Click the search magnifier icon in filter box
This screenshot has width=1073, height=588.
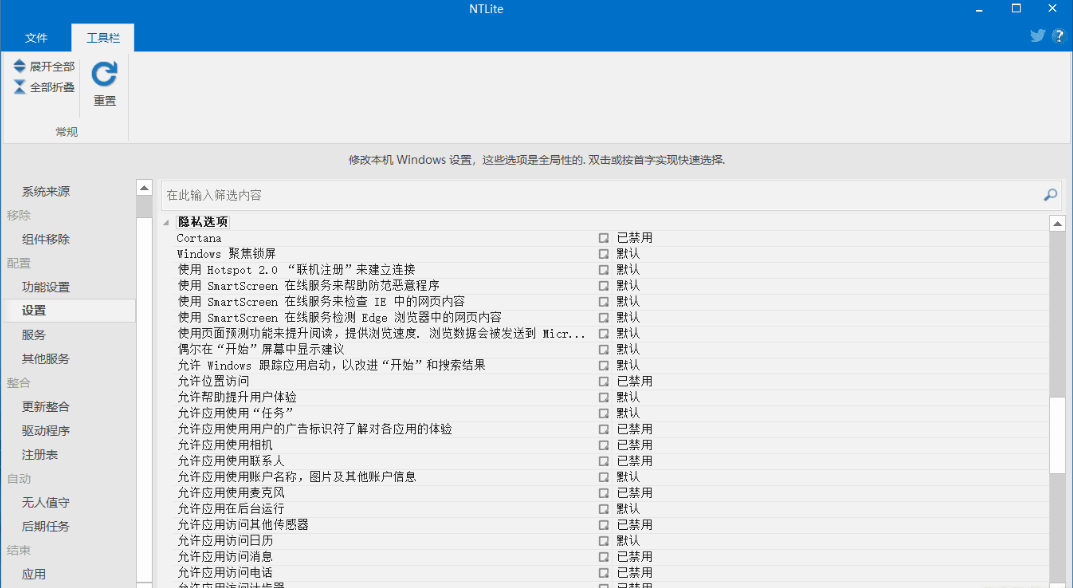click(1050, 195)
